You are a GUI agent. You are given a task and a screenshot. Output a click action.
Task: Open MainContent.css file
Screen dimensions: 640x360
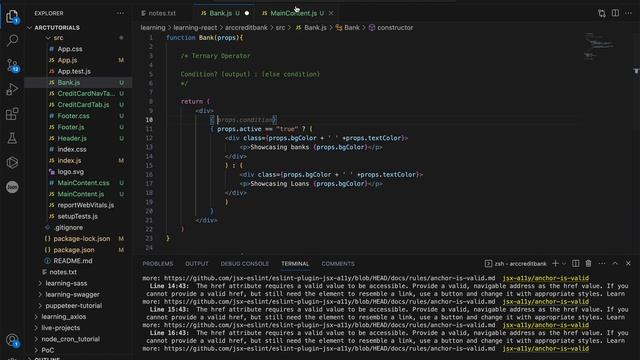coord(83,183)
